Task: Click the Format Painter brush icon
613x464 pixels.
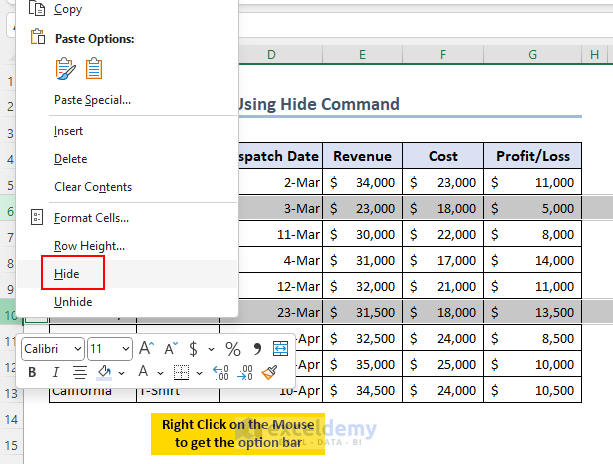Action: point(269,373)
